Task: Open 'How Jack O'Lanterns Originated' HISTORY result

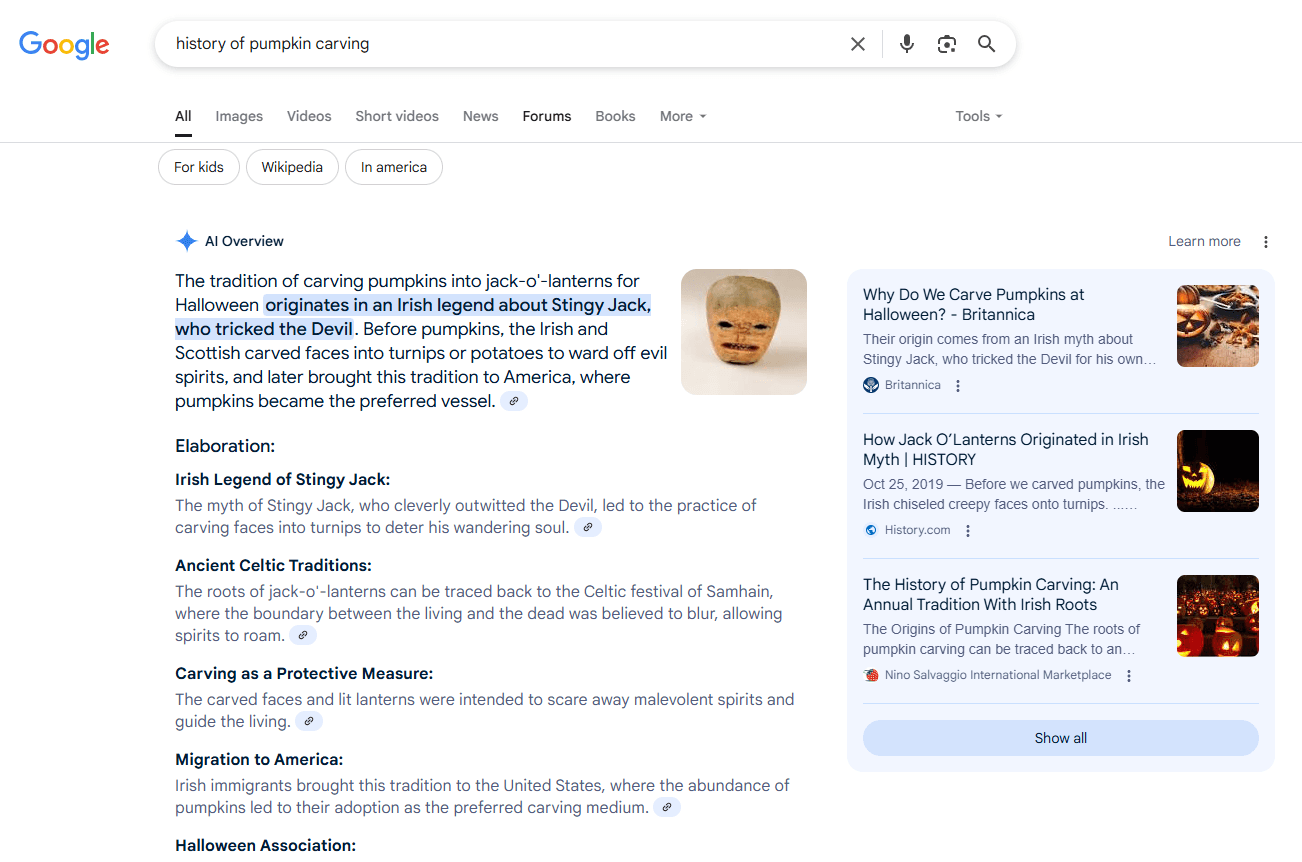Action: [x=1006, y=449]
